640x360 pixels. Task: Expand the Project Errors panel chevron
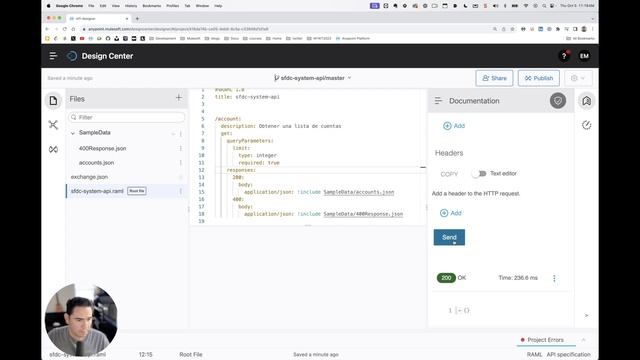click(583, 340)
